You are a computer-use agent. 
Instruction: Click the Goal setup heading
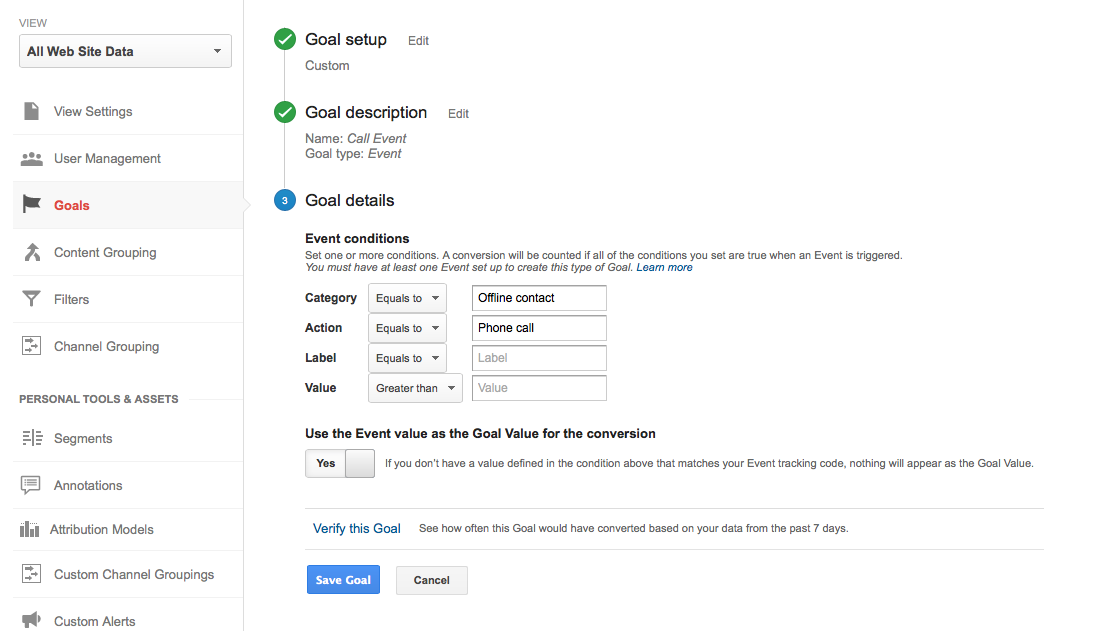[x=346, y=39]
